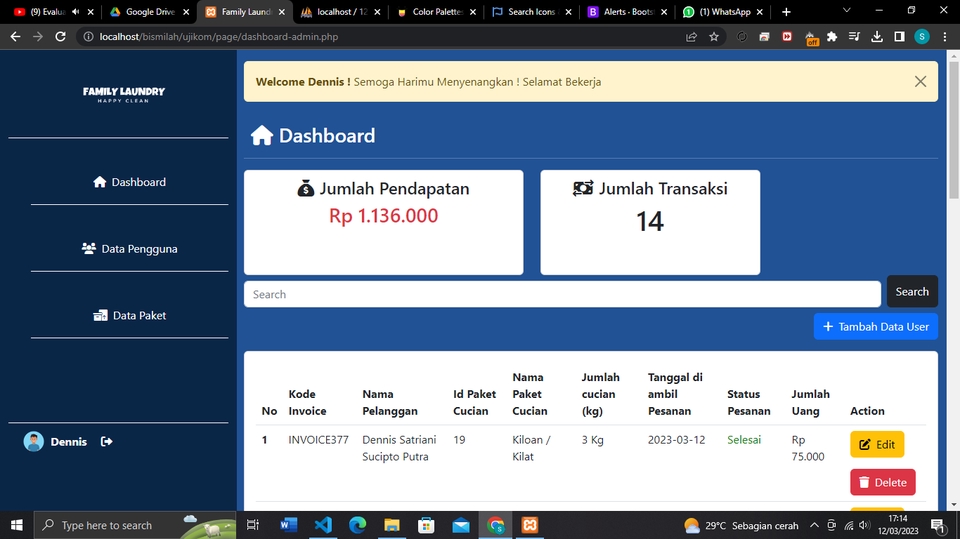Click the cash icon on Jumlah Transaksi

[x=583, y=189]
